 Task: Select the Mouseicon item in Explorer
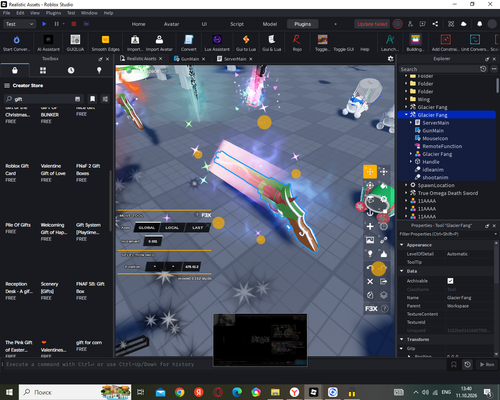coord(435,138)
